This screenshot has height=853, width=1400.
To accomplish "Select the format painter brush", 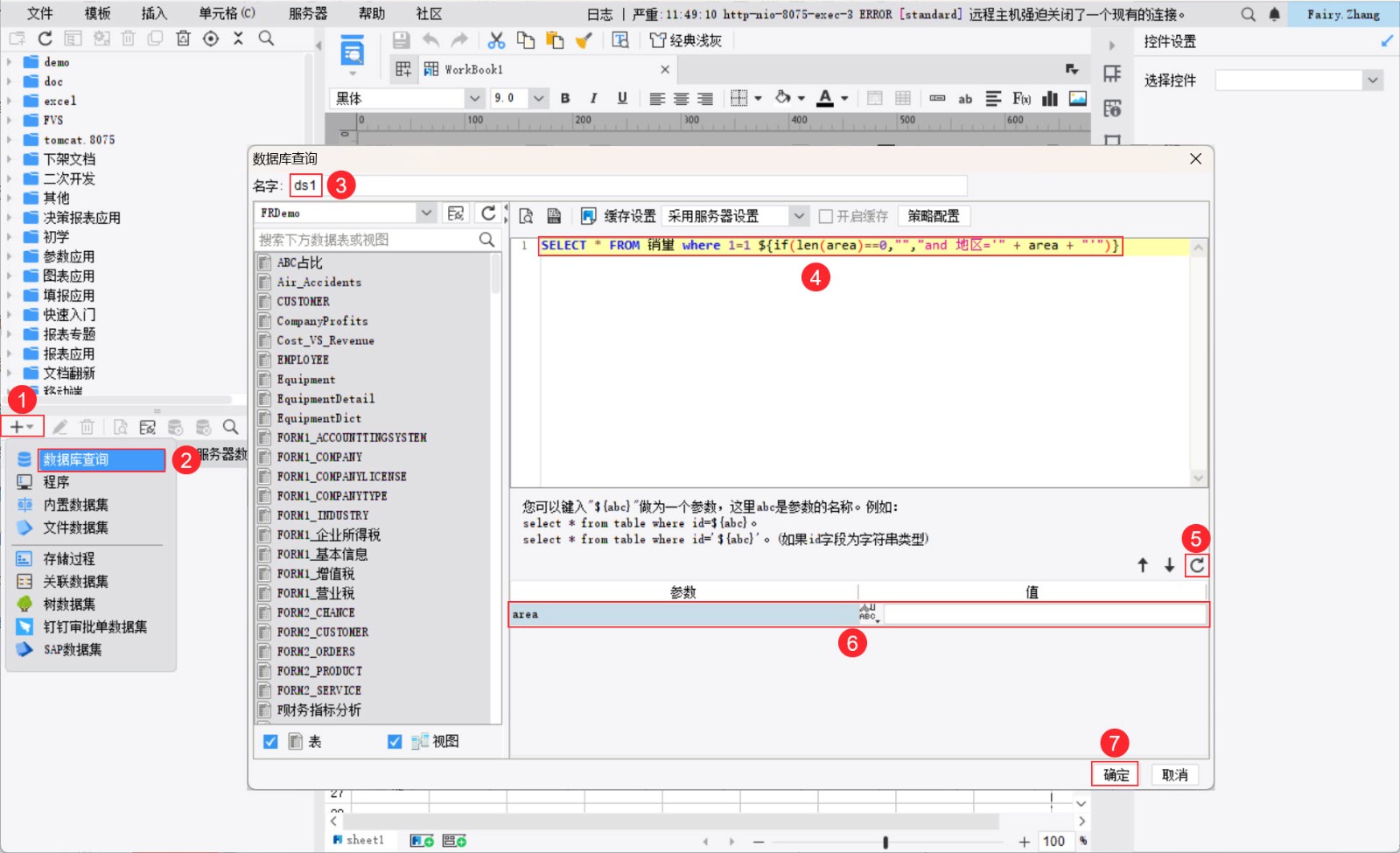I will pos(584,40).
